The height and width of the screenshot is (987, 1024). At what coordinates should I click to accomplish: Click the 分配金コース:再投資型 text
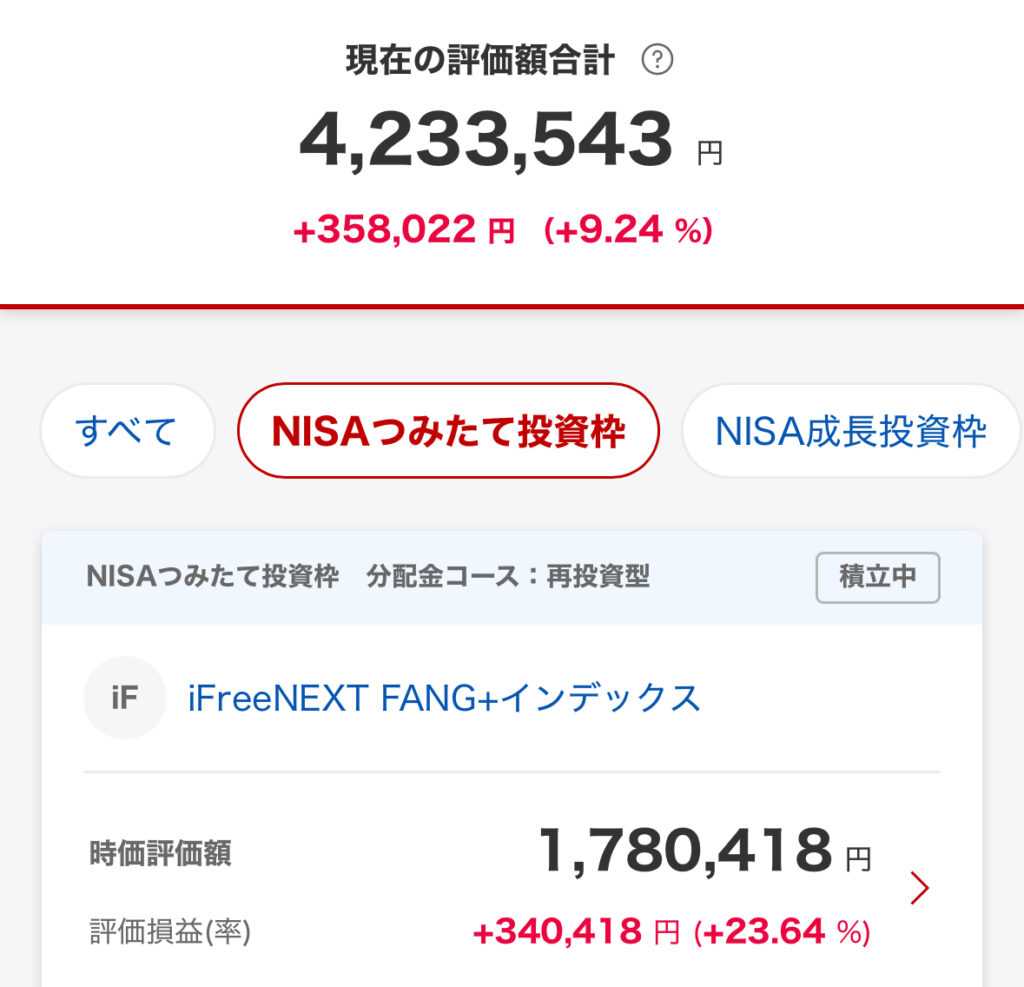(508, 577)
